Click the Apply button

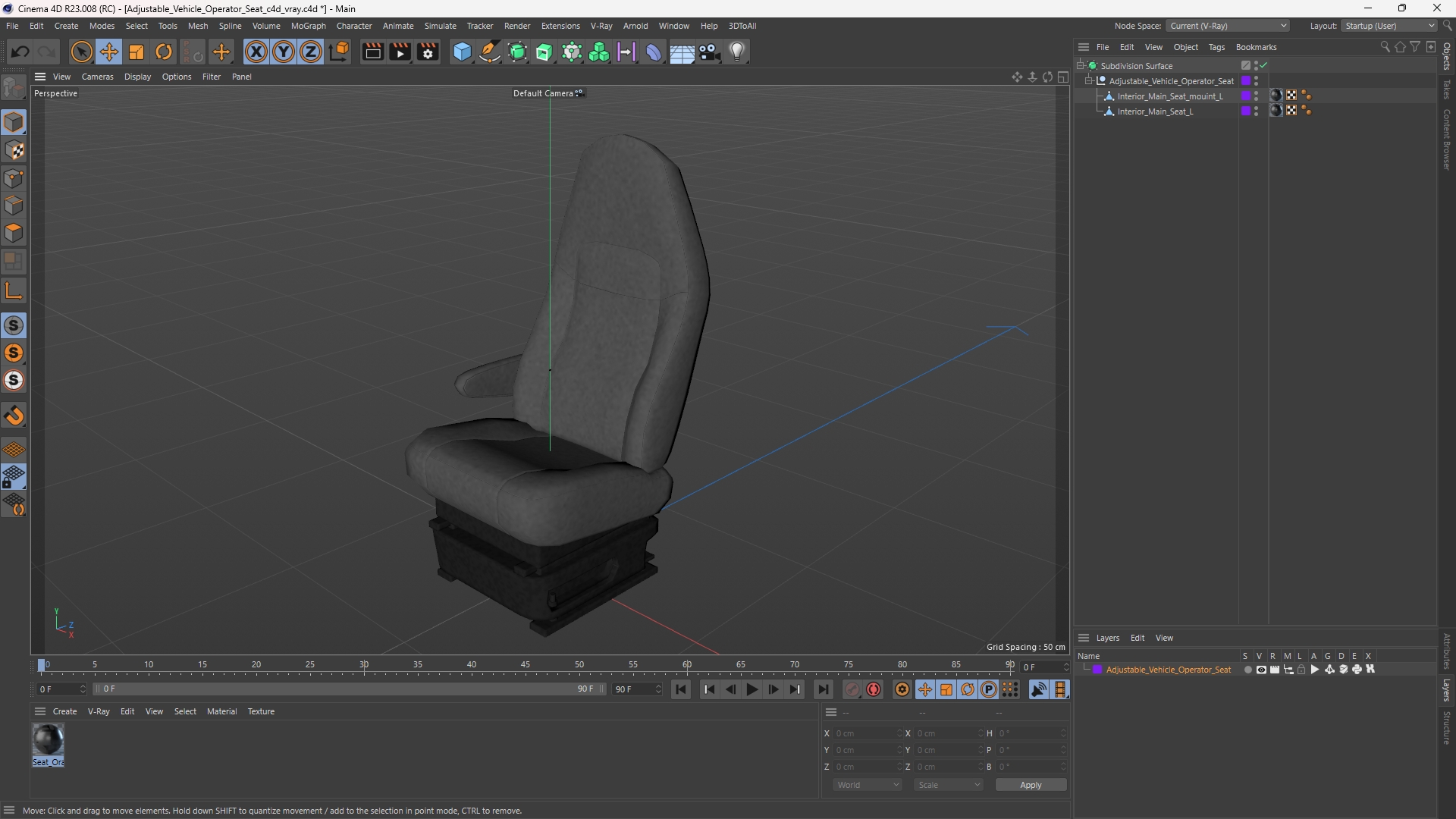pyautogui.click(x=1031, y=785)
